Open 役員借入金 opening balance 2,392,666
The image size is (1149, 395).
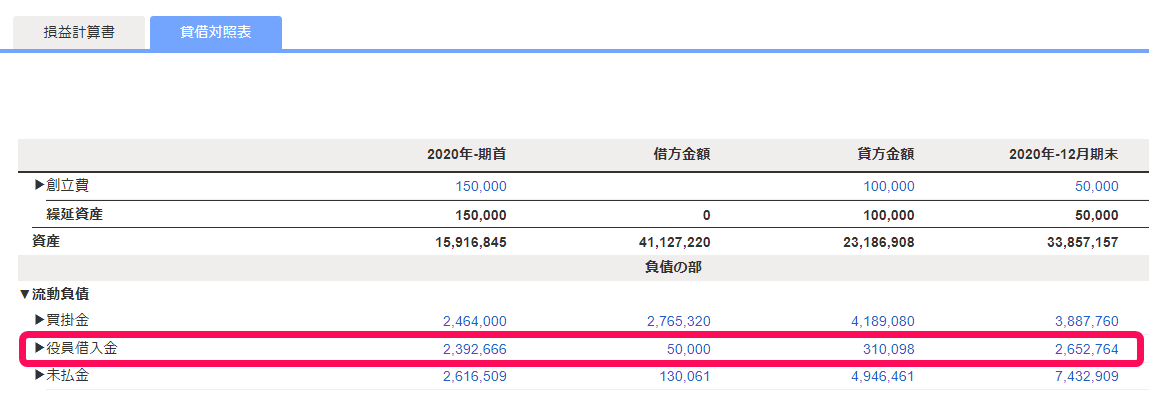coord(474,349)
